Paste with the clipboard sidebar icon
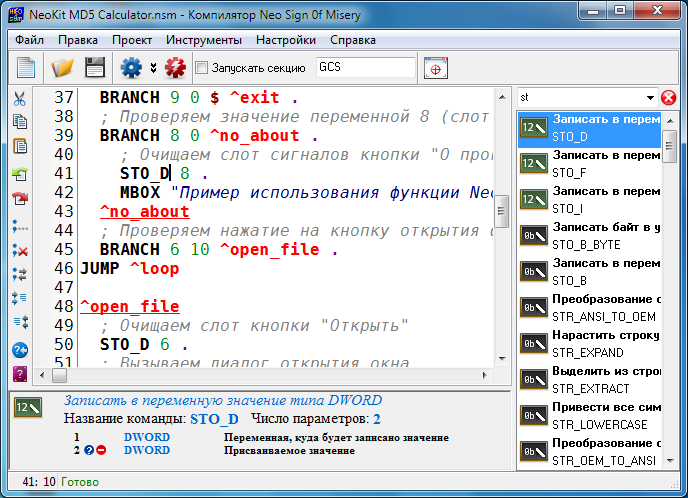 (20, 146)
